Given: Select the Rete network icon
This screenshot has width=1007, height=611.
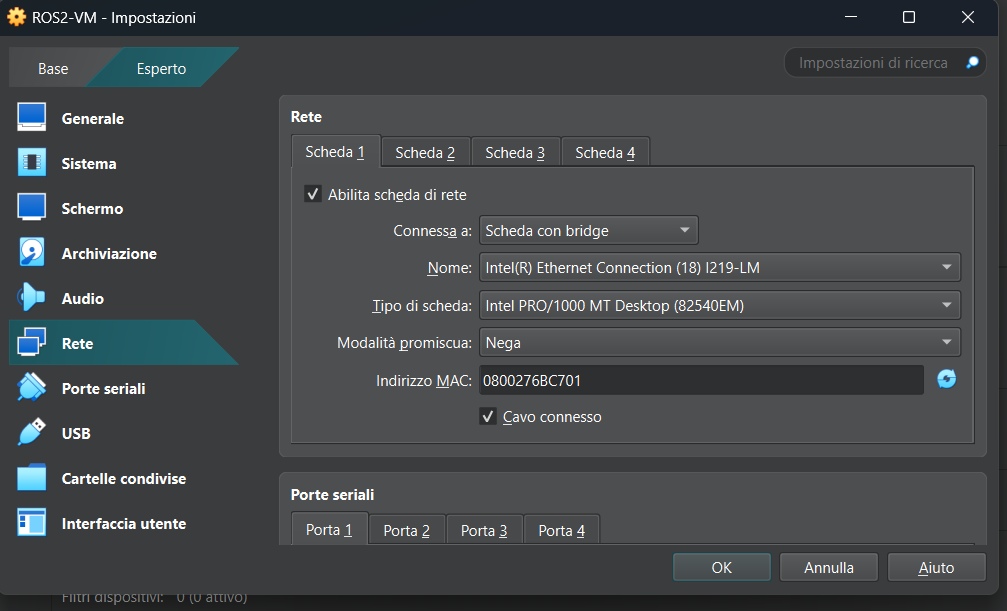Looking at the screenshot, I should pyautogui.click(x=31, y=342).
